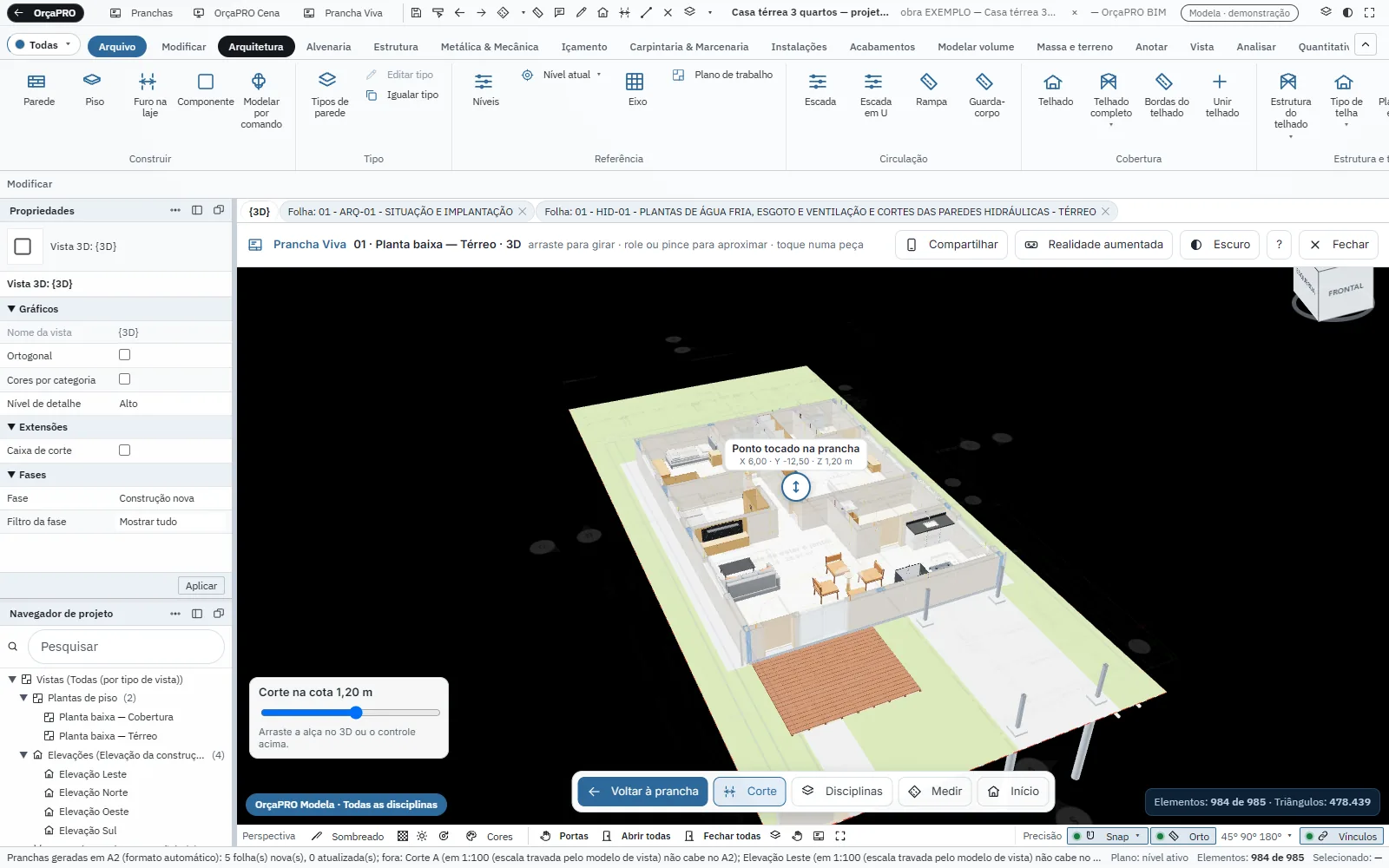
Task: Click the Aplicar button
Action: 201,586
